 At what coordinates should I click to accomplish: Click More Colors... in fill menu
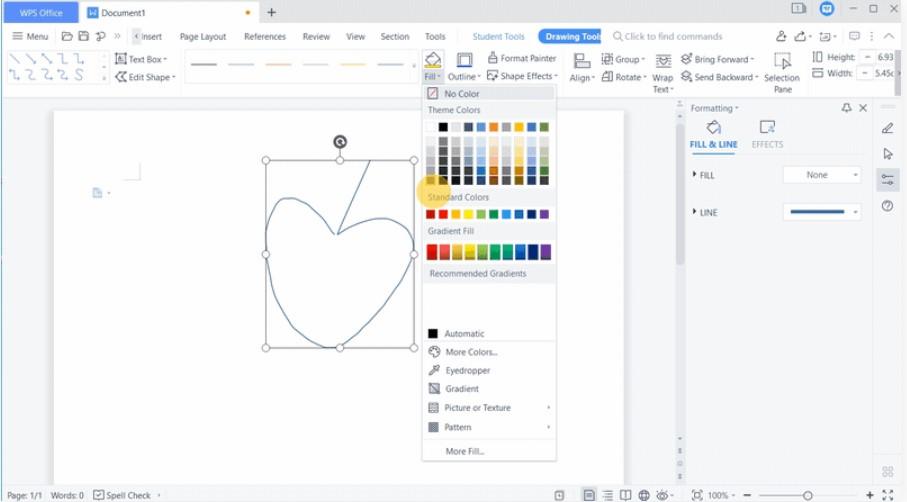point(471,352)
